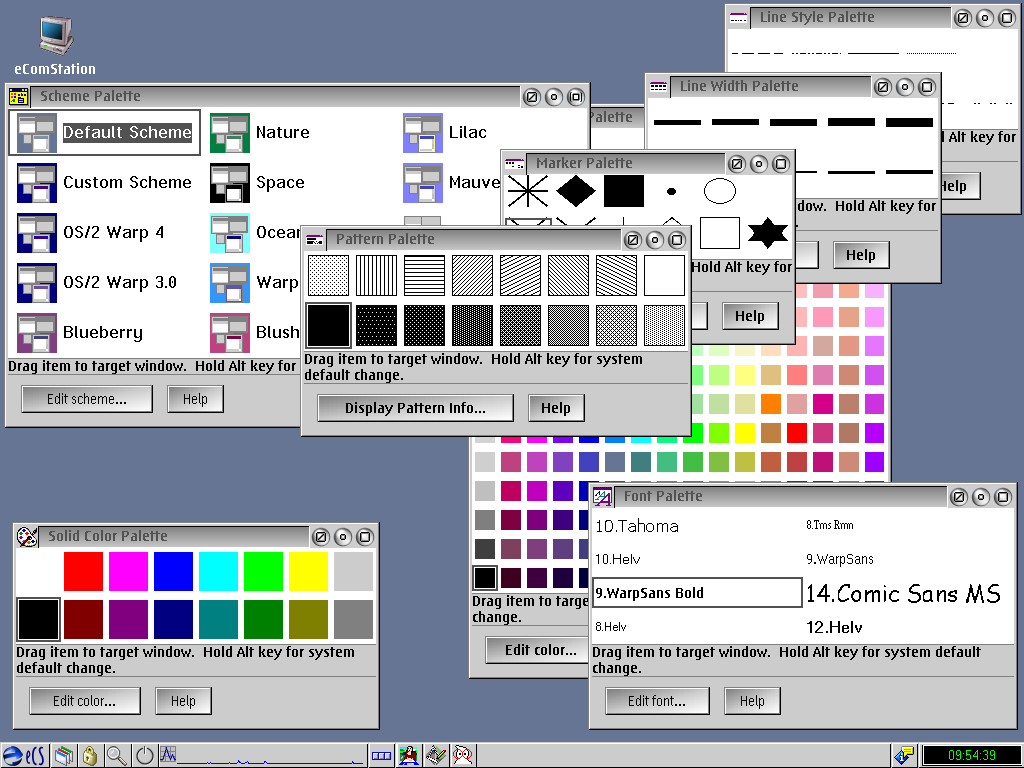Select the red swatch in Solid Color Palette

click(83, 571)
